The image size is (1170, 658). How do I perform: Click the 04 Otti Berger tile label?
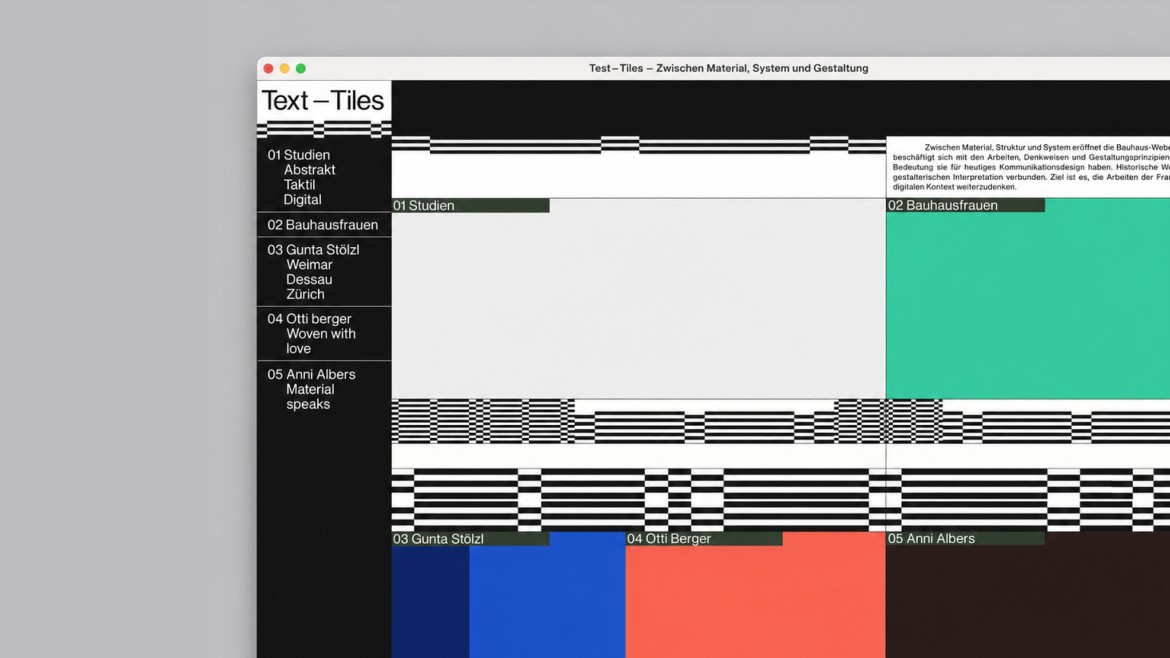704,539
